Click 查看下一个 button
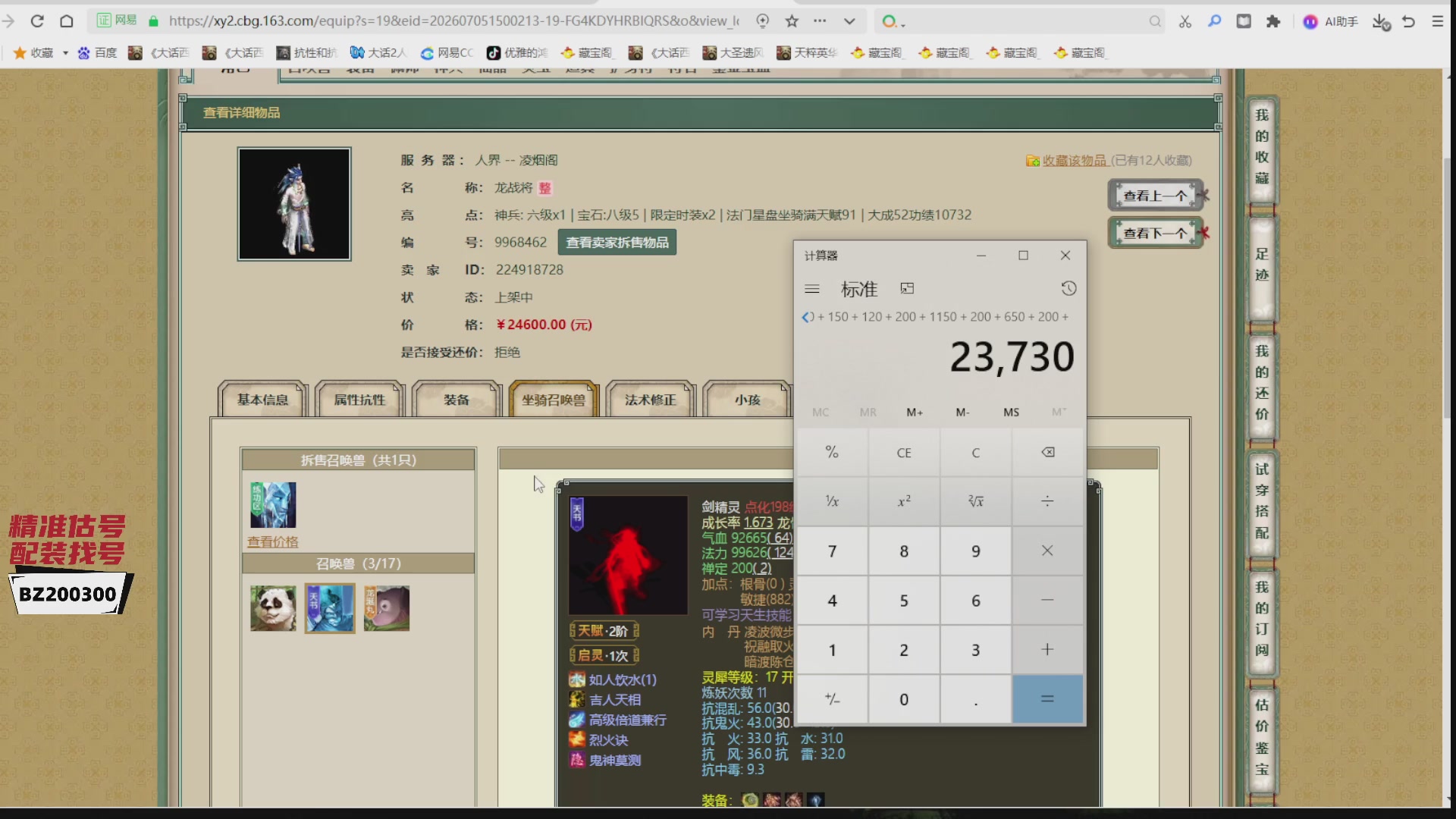The width and height of the screenshot is (1456, 819). pyautogui.click(x=1155, y=233)
